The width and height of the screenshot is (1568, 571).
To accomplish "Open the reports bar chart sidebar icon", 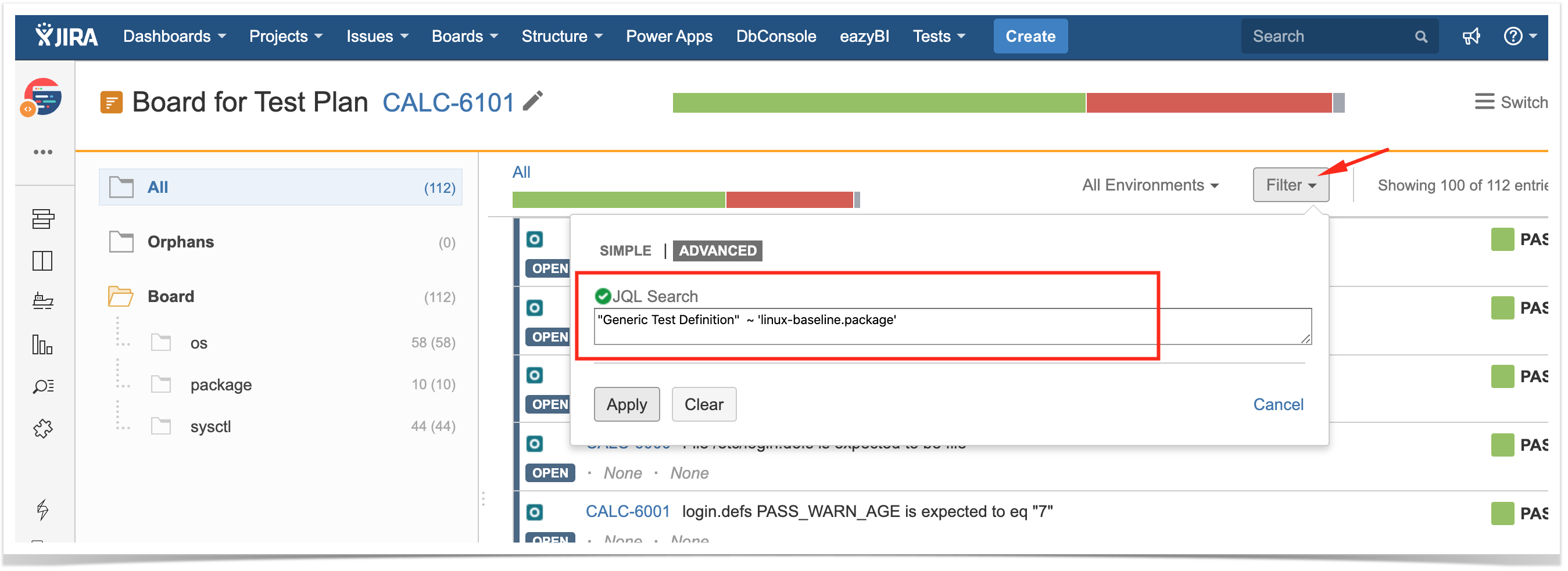I will (42, 345).
